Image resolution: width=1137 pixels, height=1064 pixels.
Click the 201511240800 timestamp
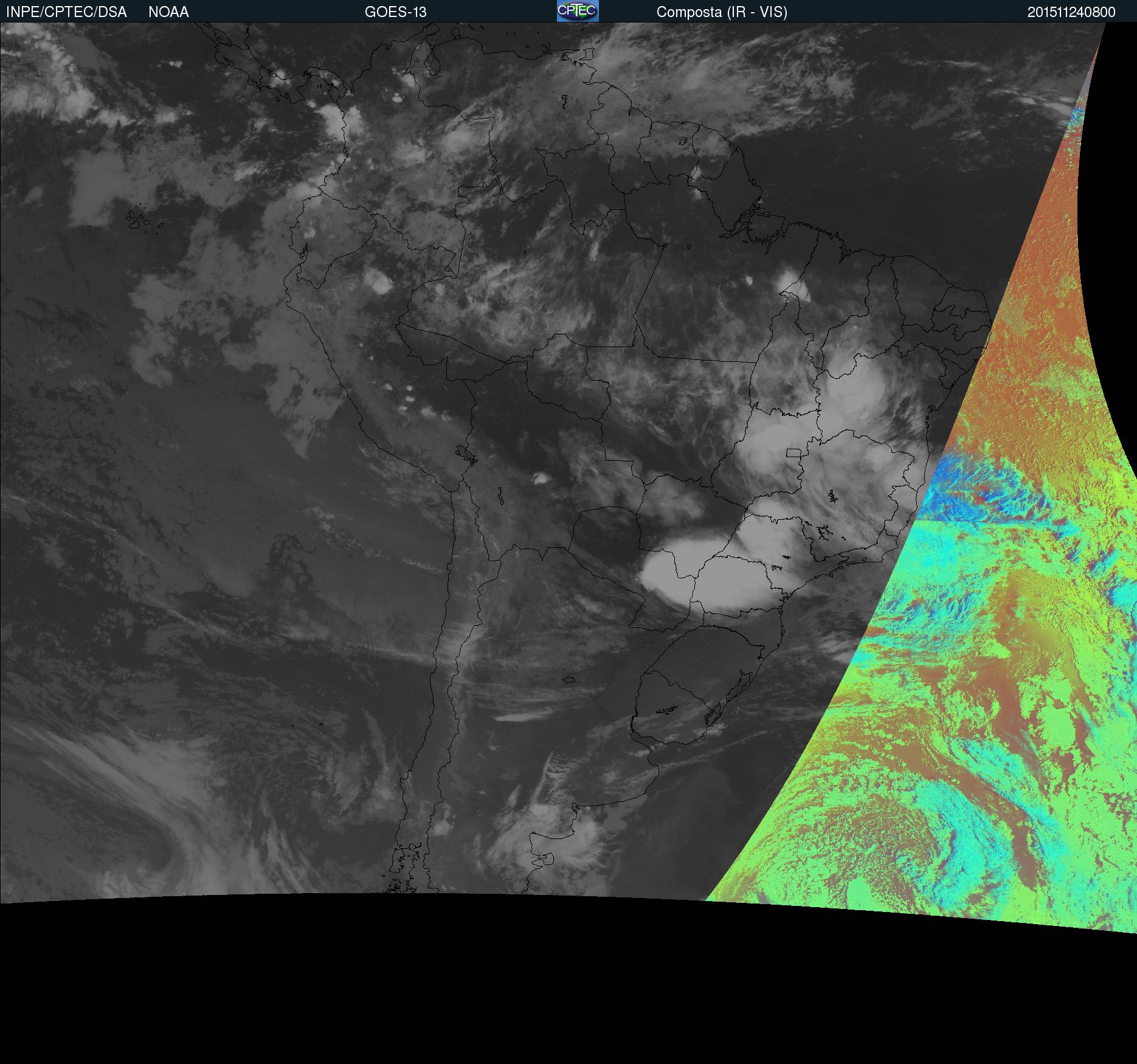click(1071, 12)
